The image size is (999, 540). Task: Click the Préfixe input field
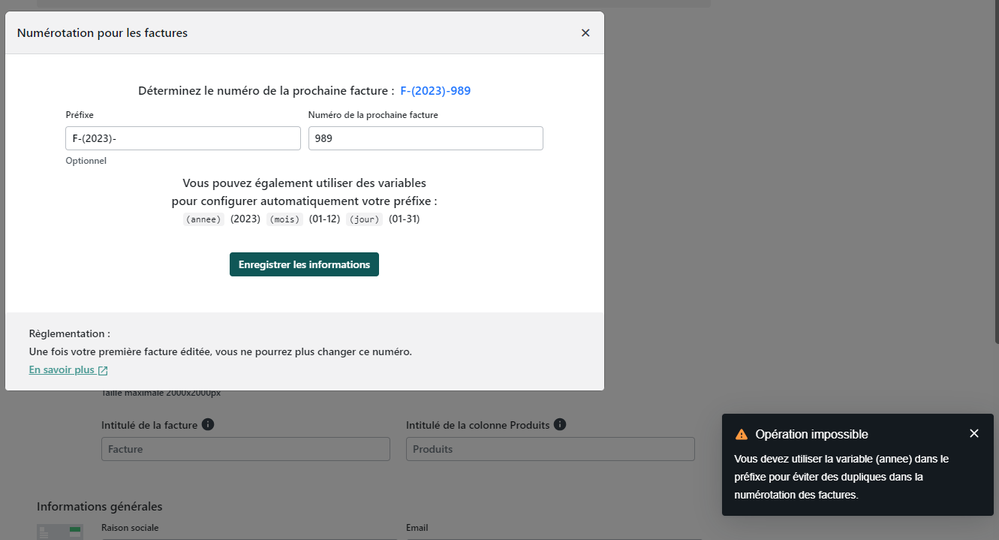tap(183, 138)
